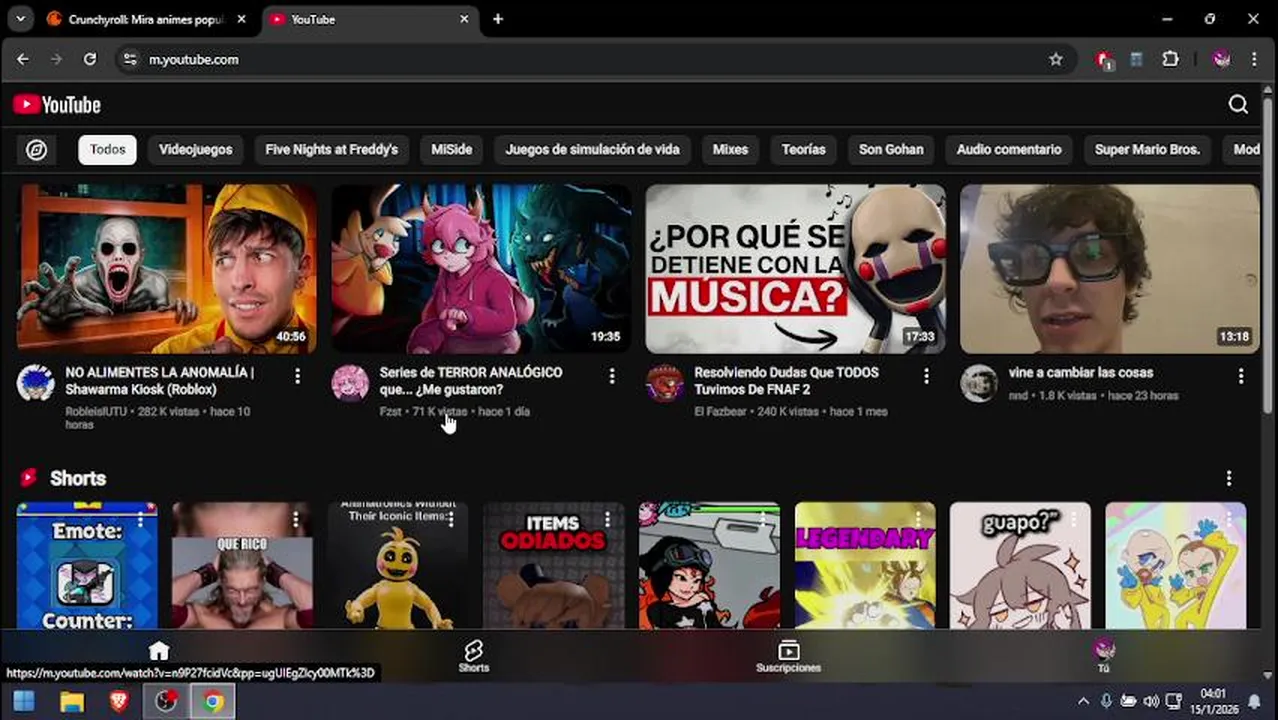Open options on guapo? short

[1074, 519]
